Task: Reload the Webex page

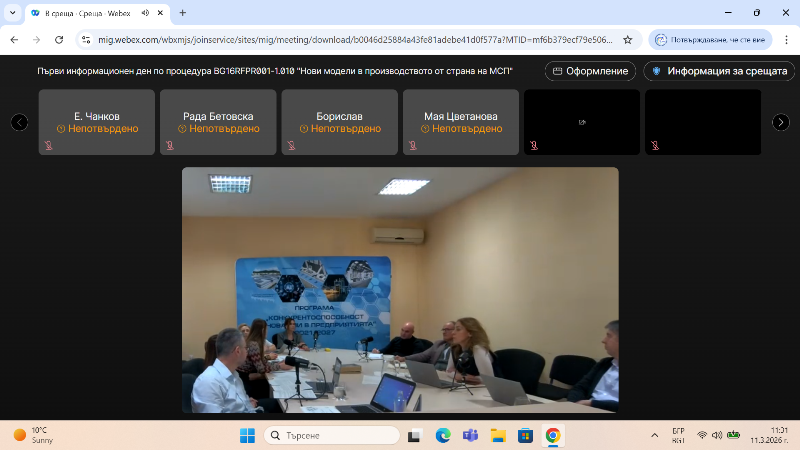Action: coord(60,40)
